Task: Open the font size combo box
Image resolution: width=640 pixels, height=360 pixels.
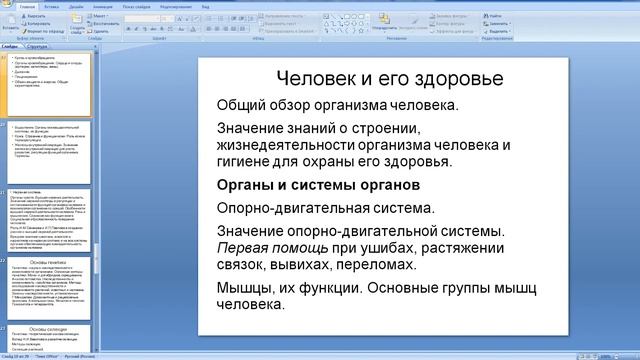Action: pos(167,19)
